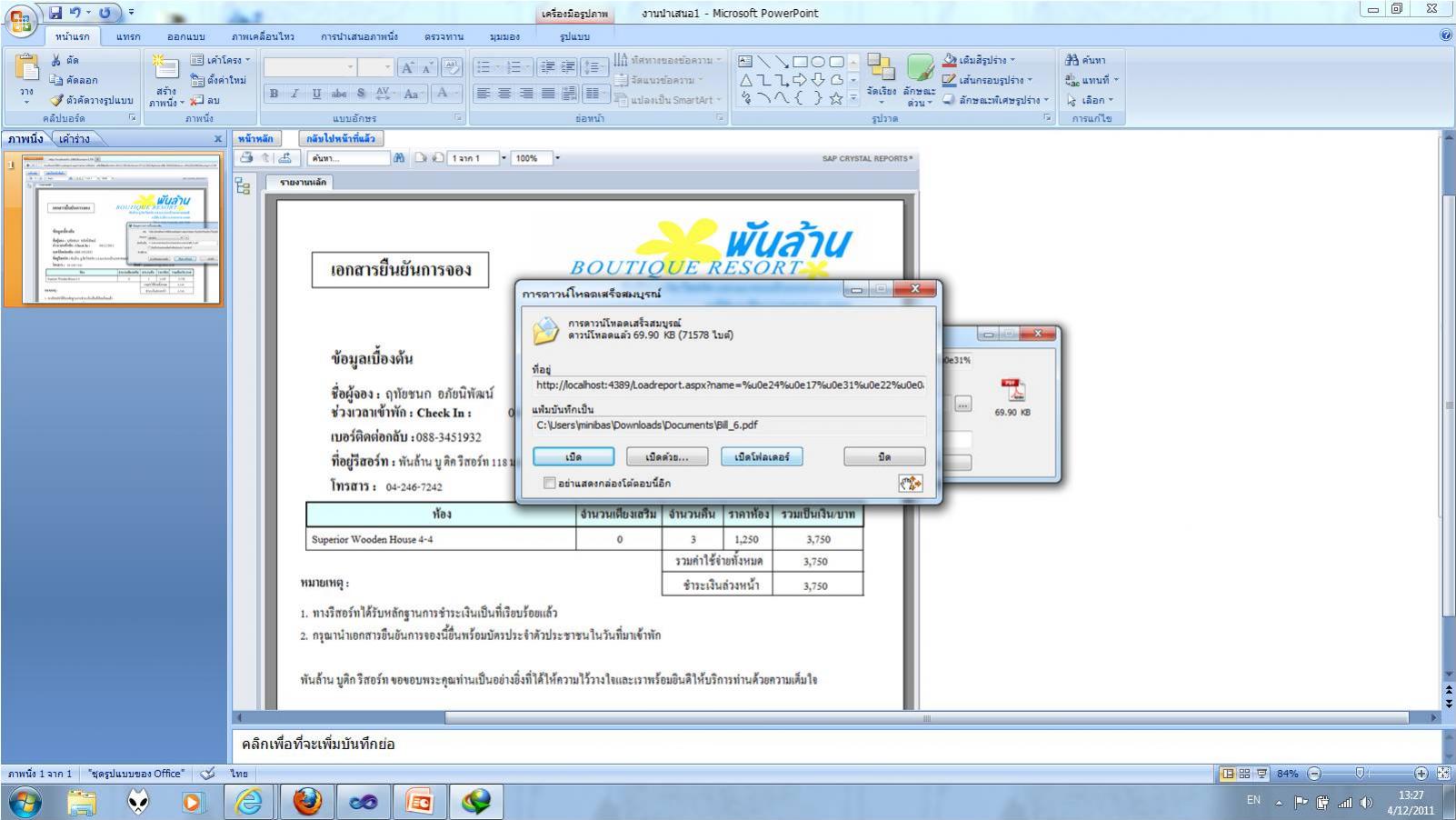This screenshot has width=1456, height=820.
Task: Open PowerPoint help
Action: [x=1446, y=35]
